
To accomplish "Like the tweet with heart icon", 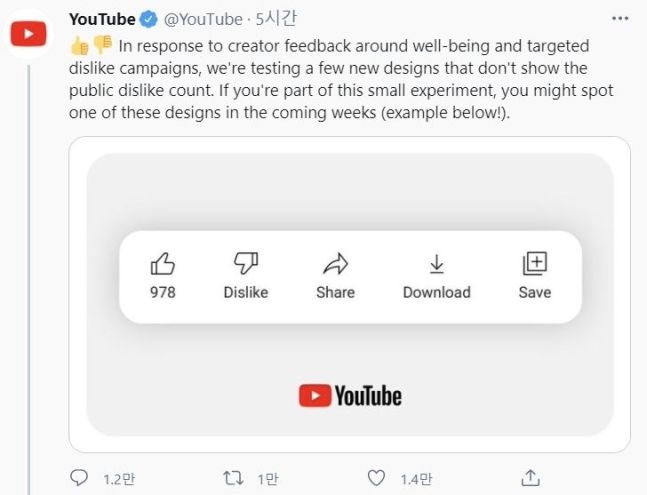I will (378, 478).
